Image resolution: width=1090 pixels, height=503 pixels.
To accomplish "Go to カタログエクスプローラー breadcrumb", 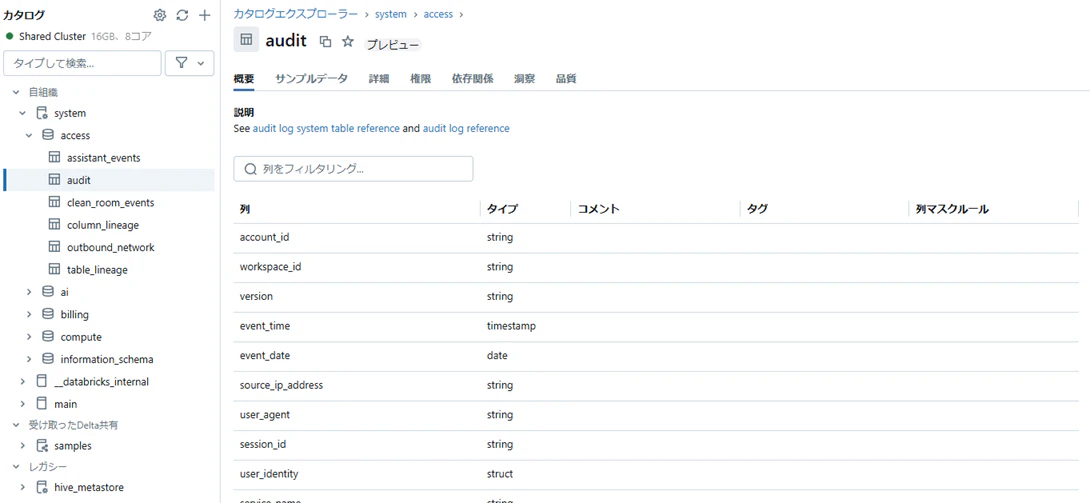I will click(x=296, y=14).
